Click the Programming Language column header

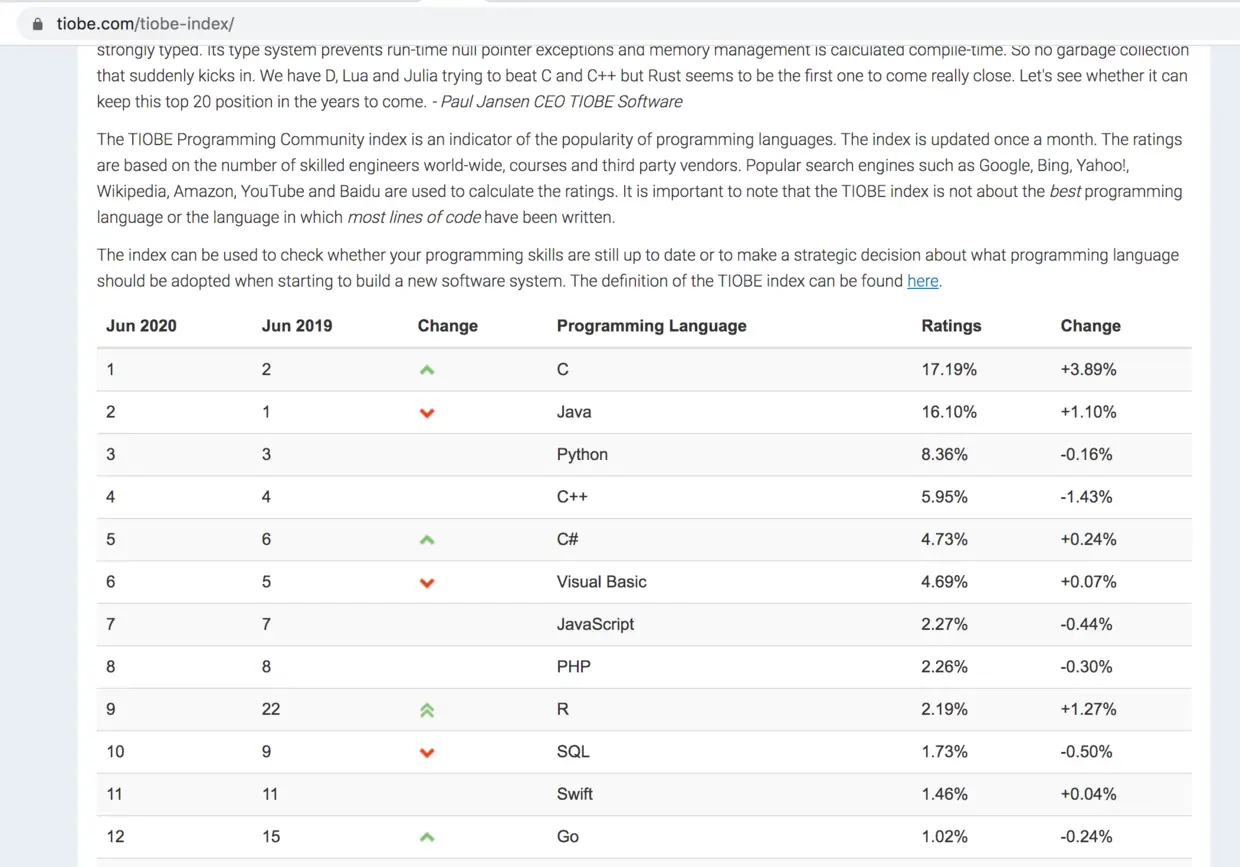coord(651,326)
